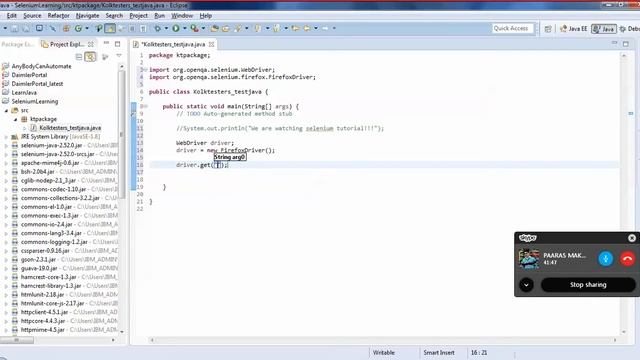The width and height of the screenshot is (640, 360).
Task: Collapse the ktpackage node
Action: click(x=15, y=119)
